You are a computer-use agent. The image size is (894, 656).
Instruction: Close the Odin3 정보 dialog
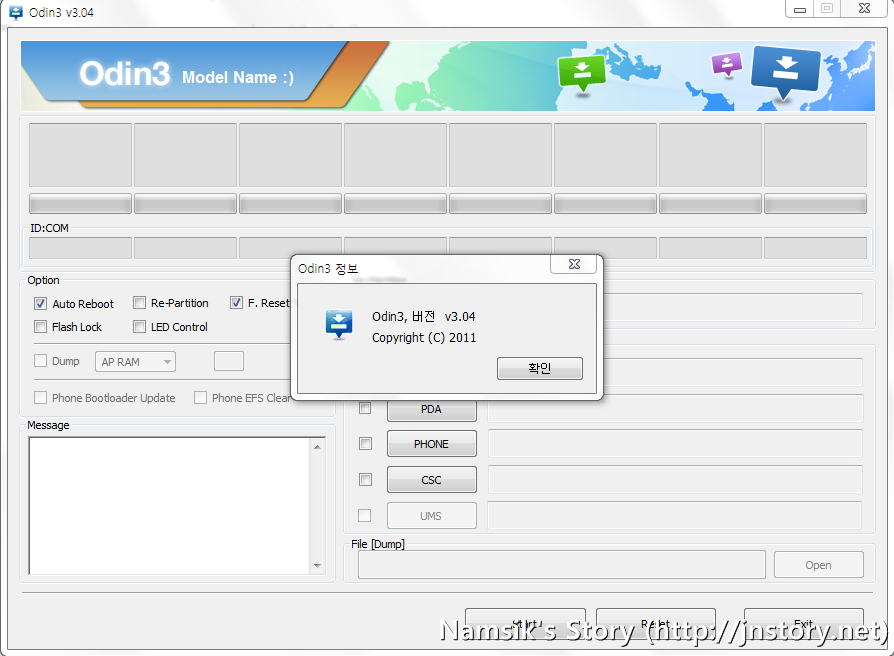[574, 264]
